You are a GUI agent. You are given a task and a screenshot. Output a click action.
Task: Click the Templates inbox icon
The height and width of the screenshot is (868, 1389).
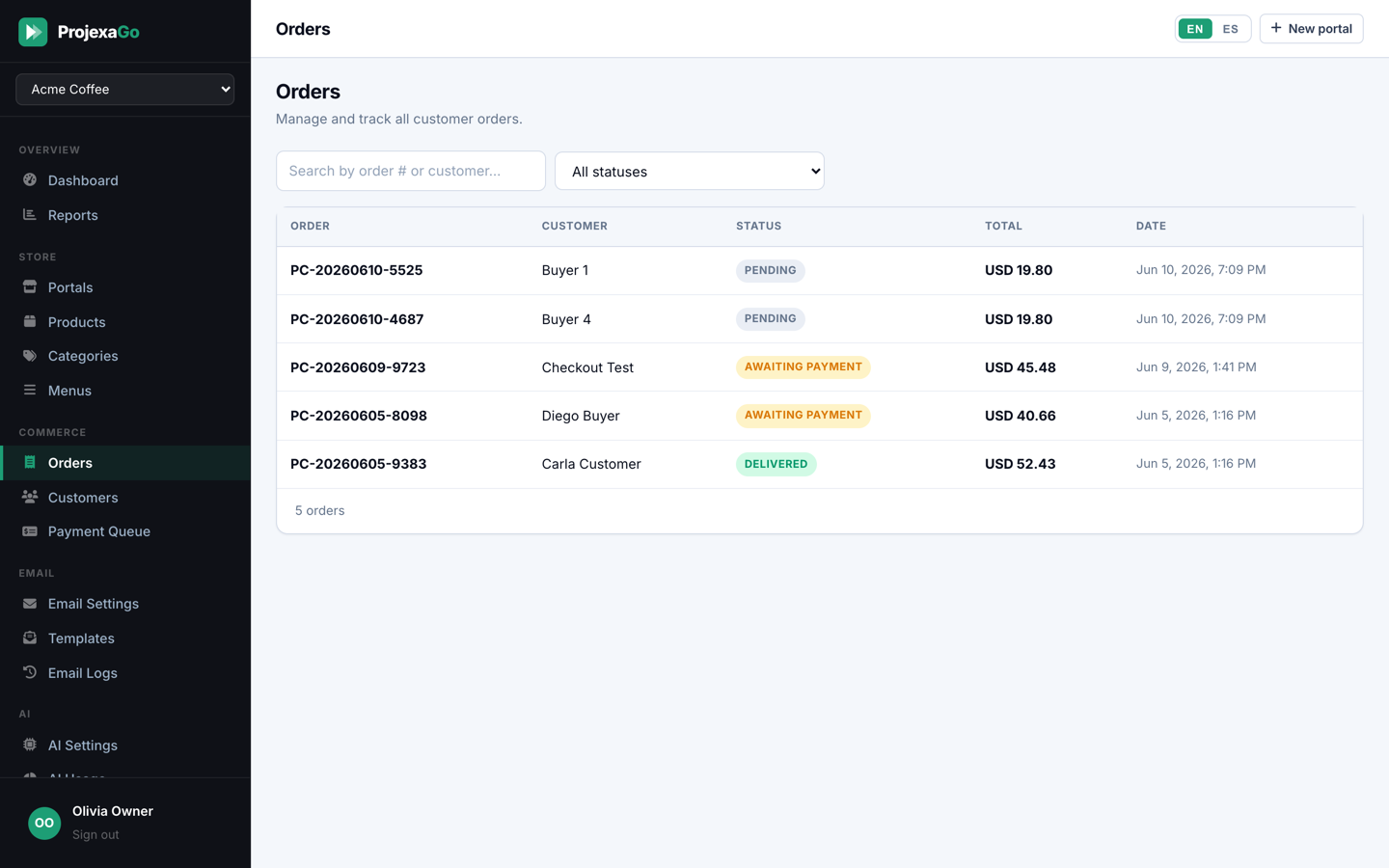coord(30,638)
